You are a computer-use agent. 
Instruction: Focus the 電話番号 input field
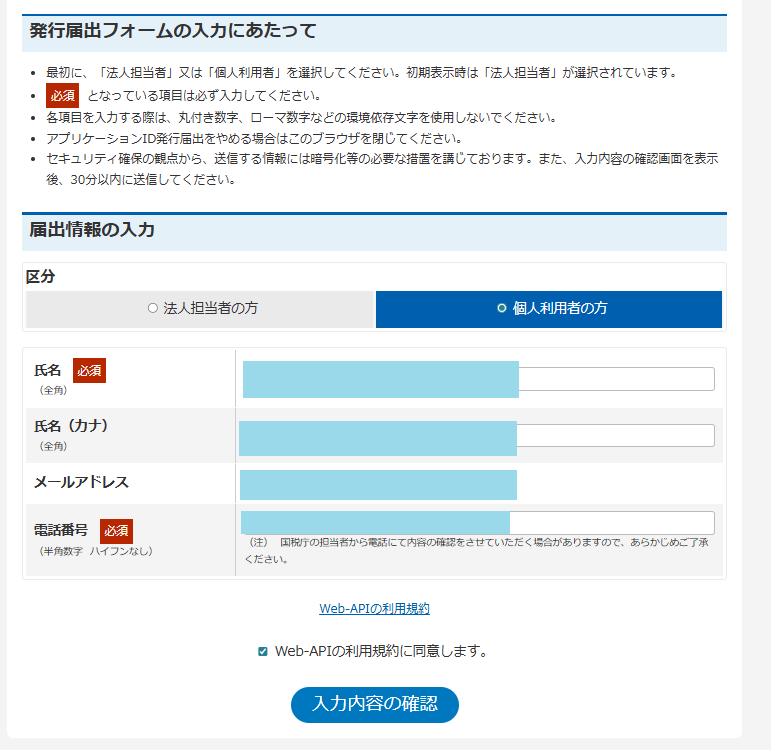477,523
